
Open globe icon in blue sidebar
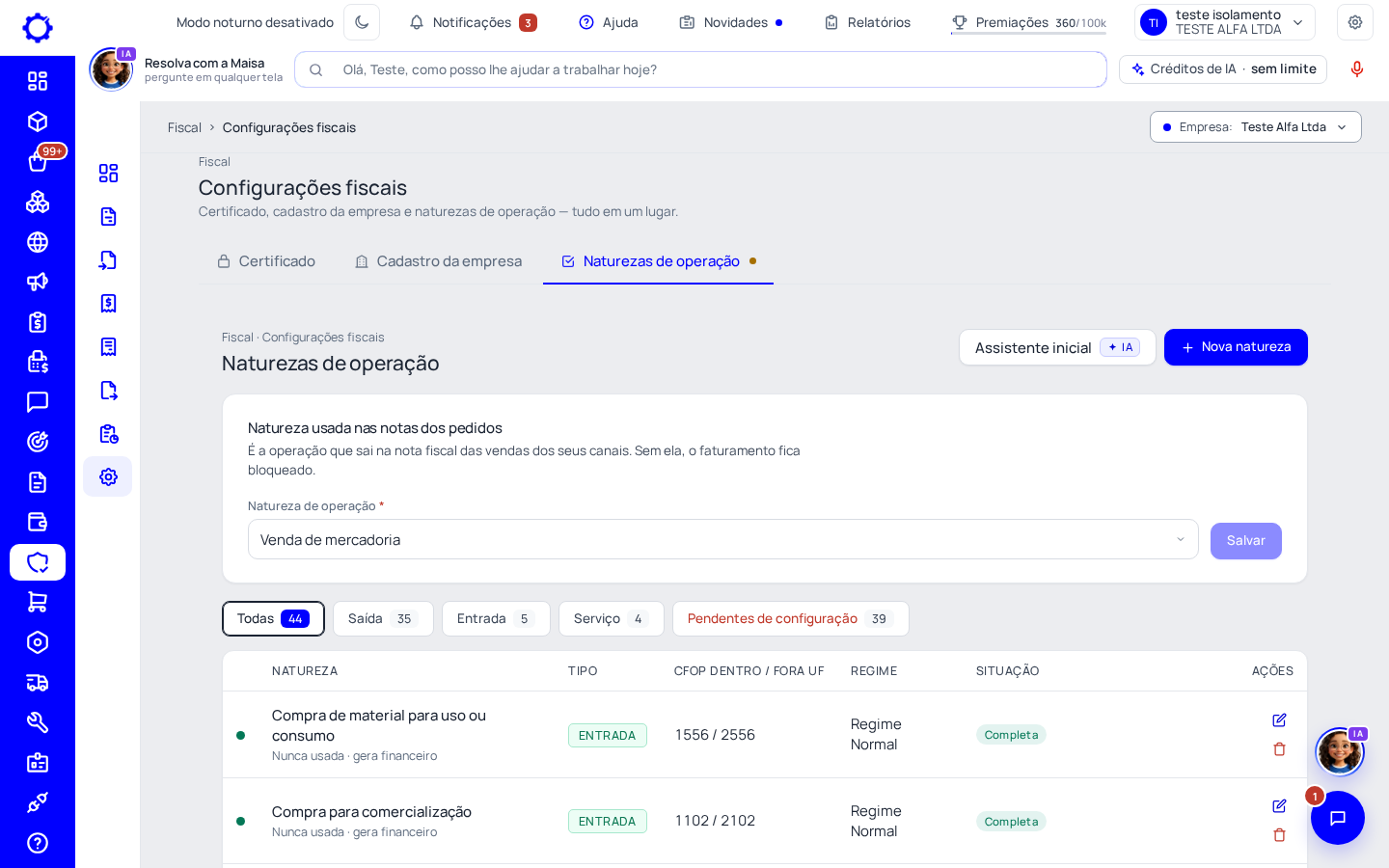[38, 242]
